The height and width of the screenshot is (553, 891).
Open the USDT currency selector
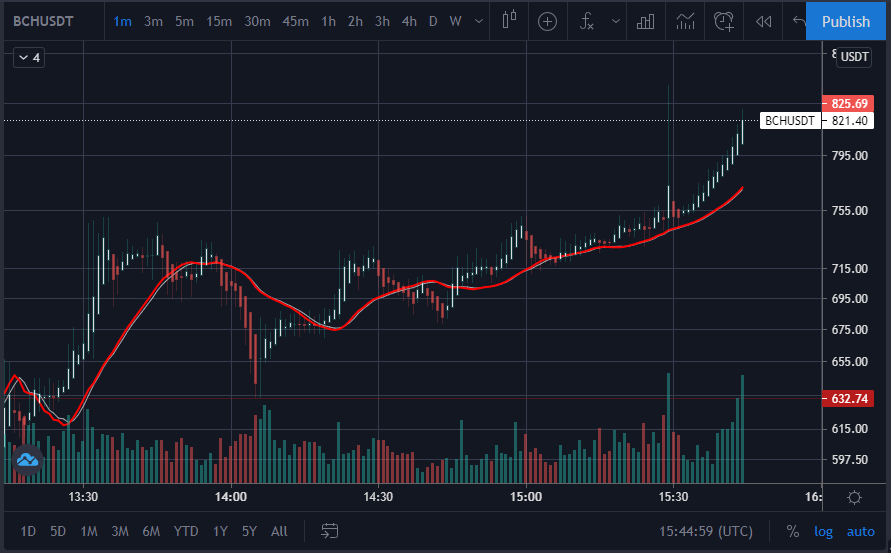[854, 57]
